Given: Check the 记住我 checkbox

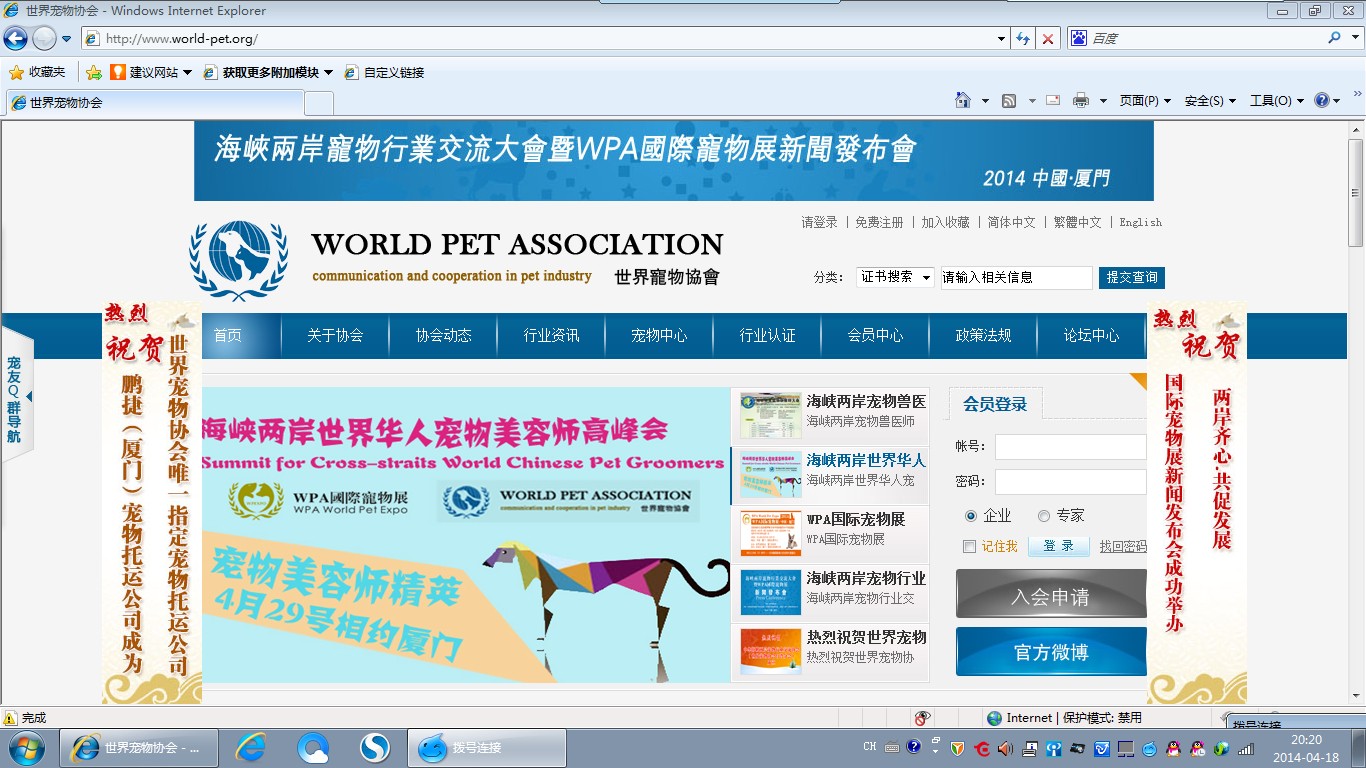Looking at the screenshot, I should click(x=969, y=546).
